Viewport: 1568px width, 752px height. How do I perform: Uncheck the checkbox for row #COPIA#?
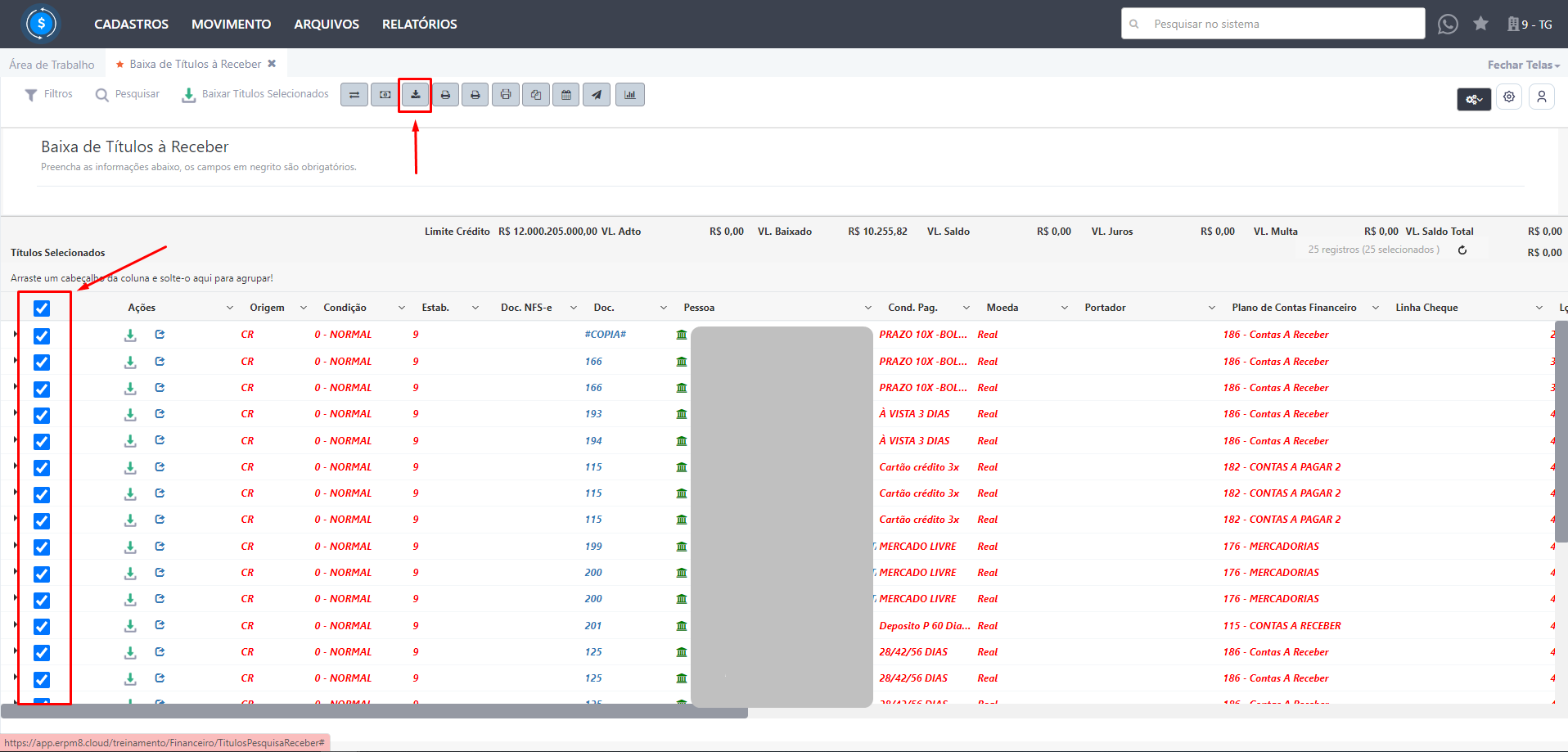[42, 336]
